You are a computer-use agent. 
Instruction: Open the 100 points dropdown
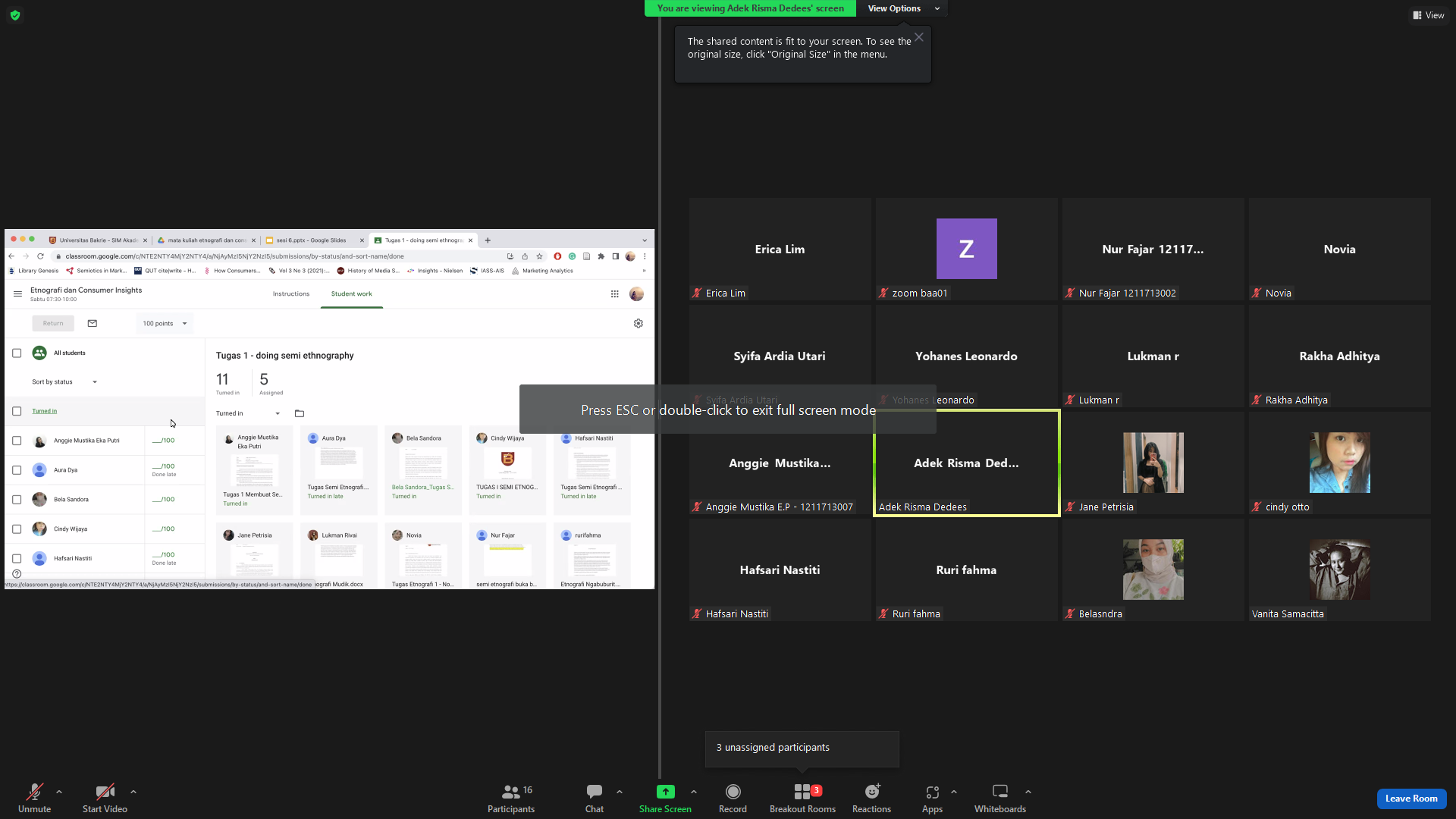(x=165, y=324)
